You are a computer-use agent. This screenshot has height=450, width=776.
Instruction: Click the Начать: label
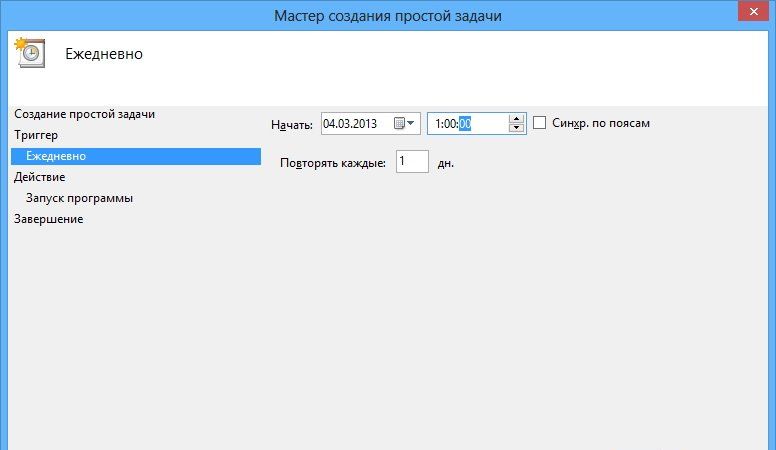coord(291,125)
